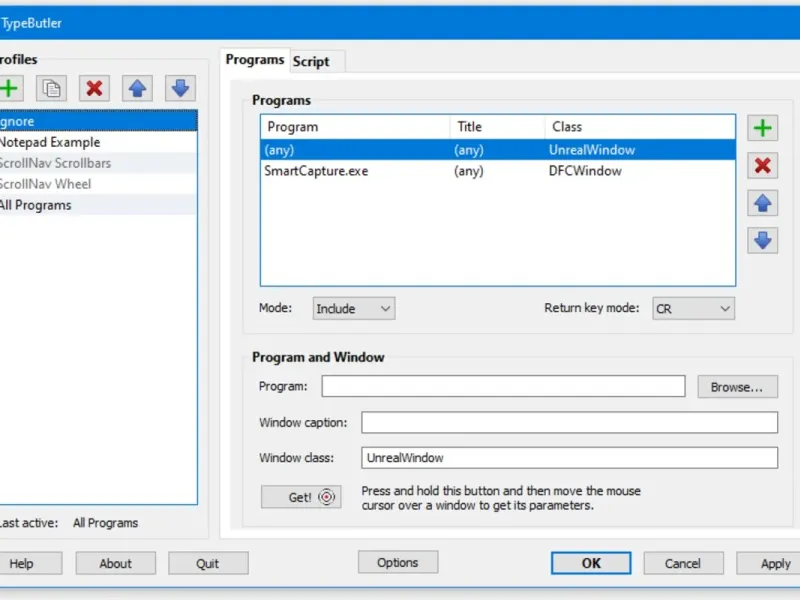The height and width of the screenshot is (600, 800).
Task: Remove selected program entry with red X
Action: [x=763, y=165]
